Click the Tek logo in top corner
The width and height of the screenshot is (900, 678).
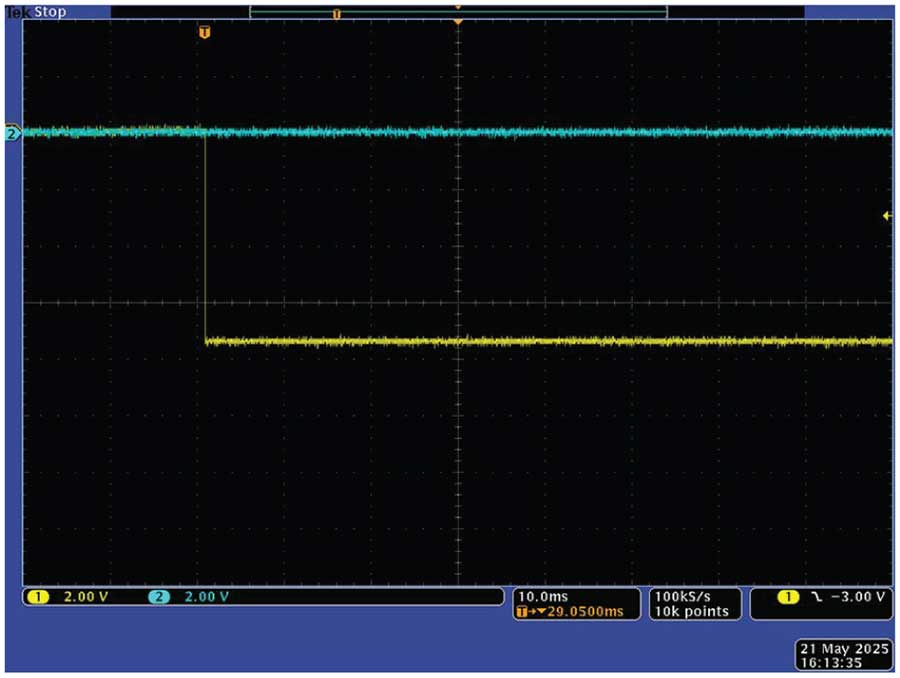click(x=17, y=13)
